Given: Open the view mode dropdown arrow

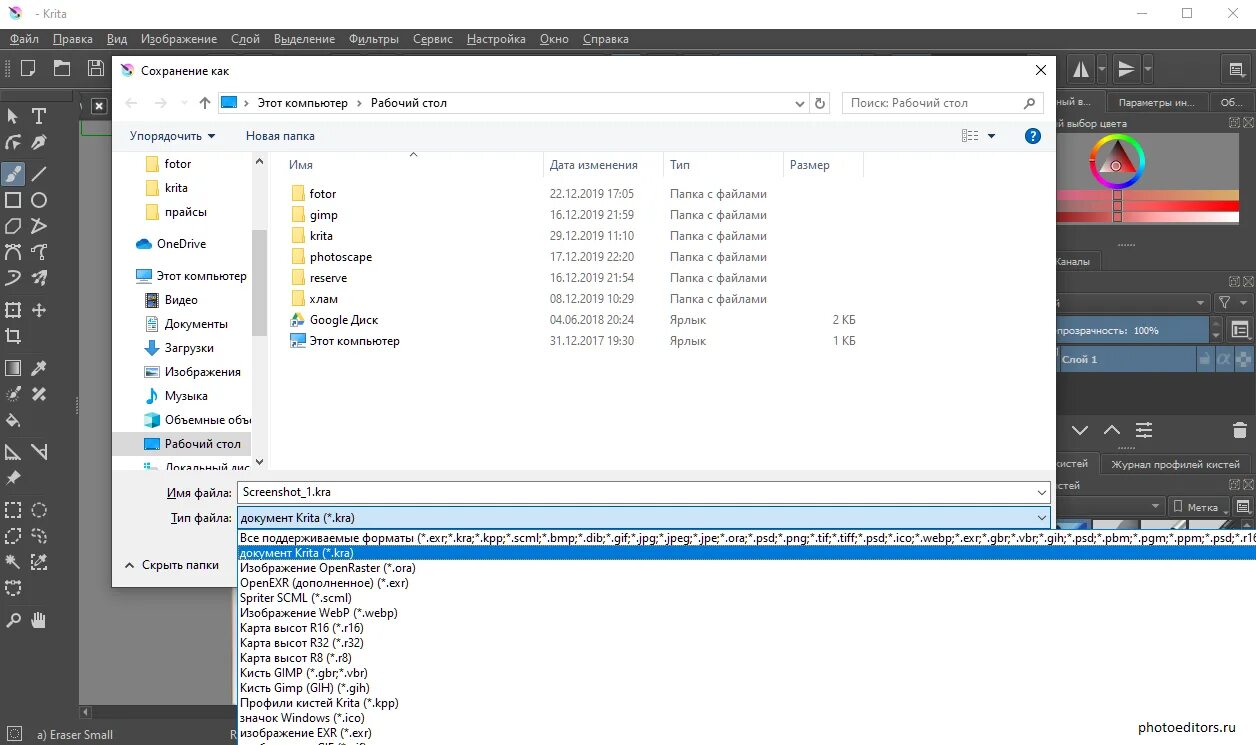Looking at the screenshot, I should pyautogui.click(x=992, y=136).
